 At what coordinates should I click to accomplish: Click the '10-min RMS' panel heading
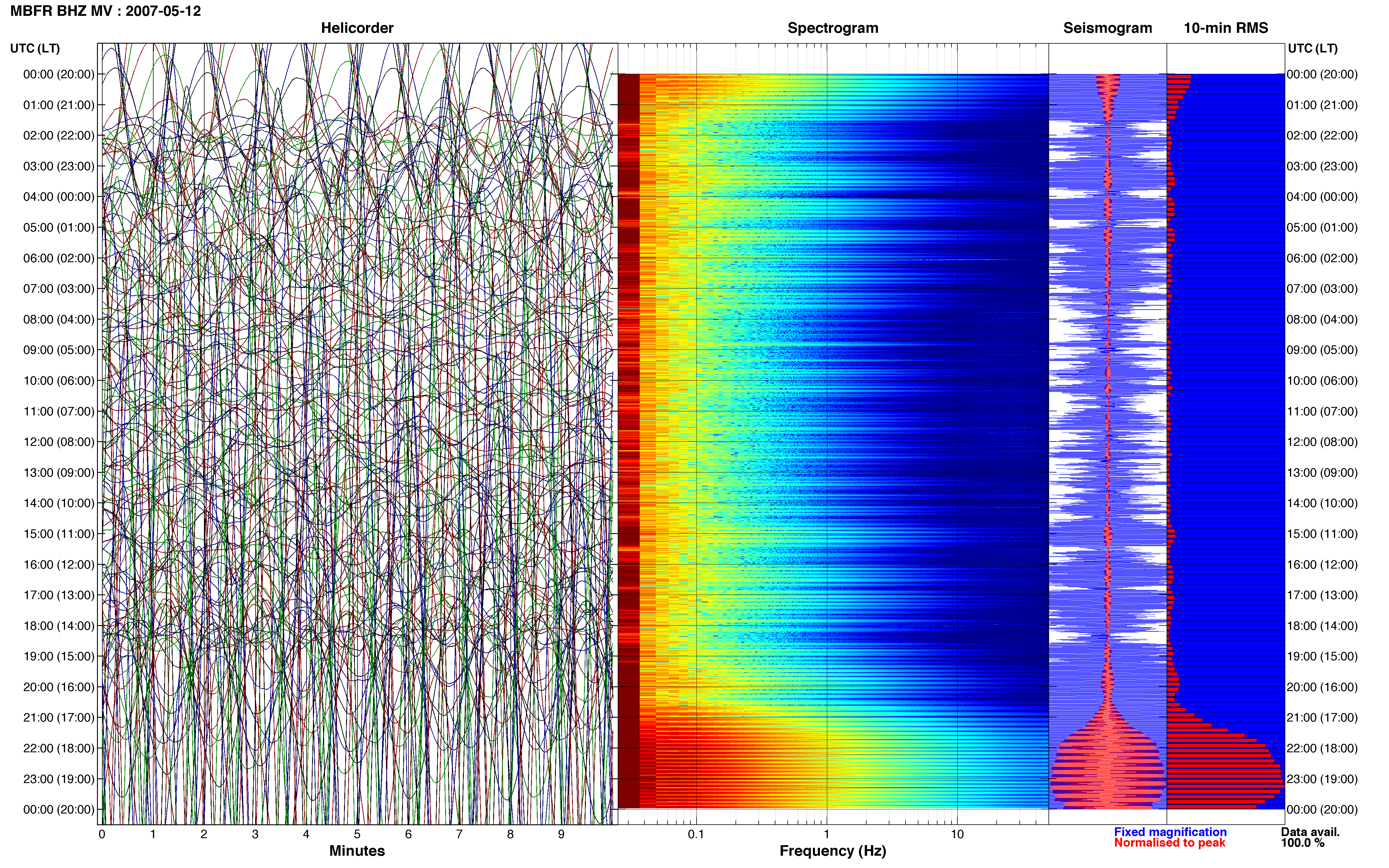pyautogui.click(x=1226, y=28)
